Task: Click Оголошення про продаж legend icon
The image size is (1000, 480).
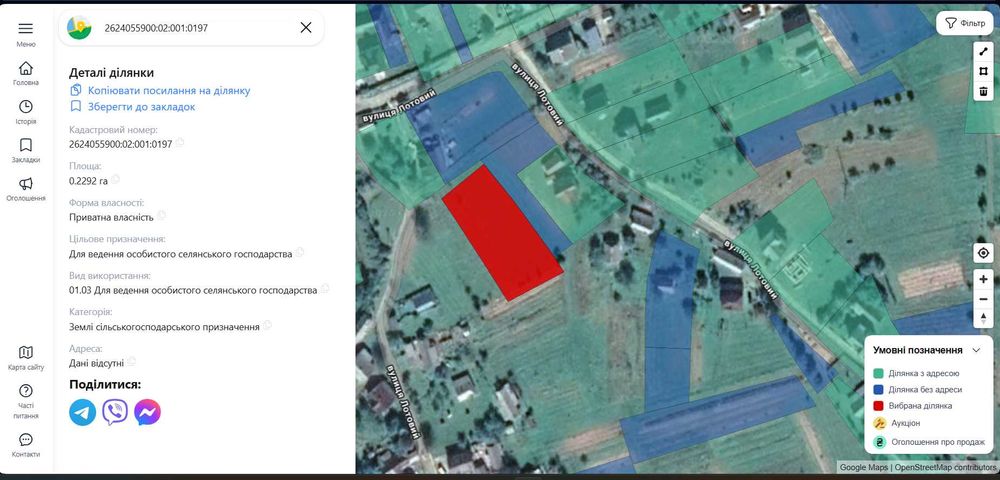Action: [879, 442]
